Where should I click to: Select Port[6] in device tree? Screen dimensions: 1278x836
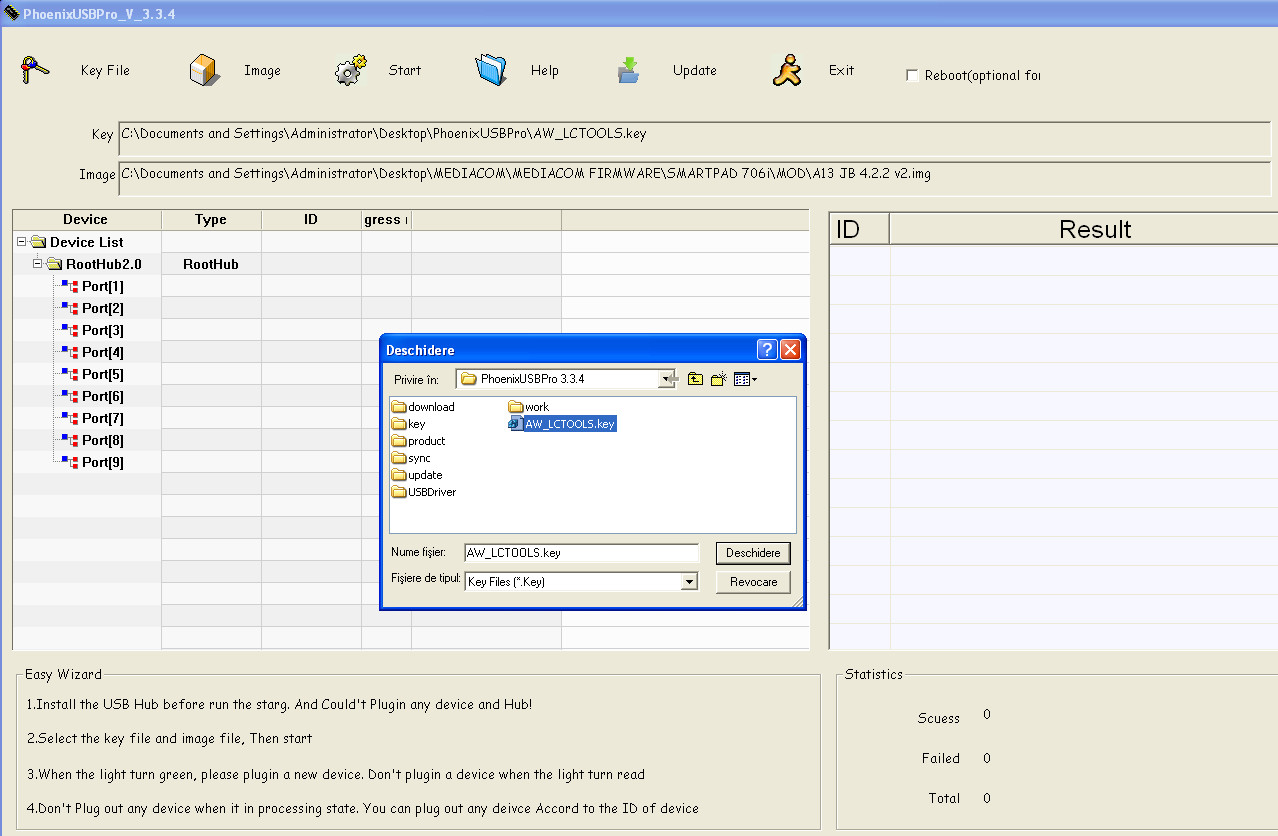pos(102,396)
